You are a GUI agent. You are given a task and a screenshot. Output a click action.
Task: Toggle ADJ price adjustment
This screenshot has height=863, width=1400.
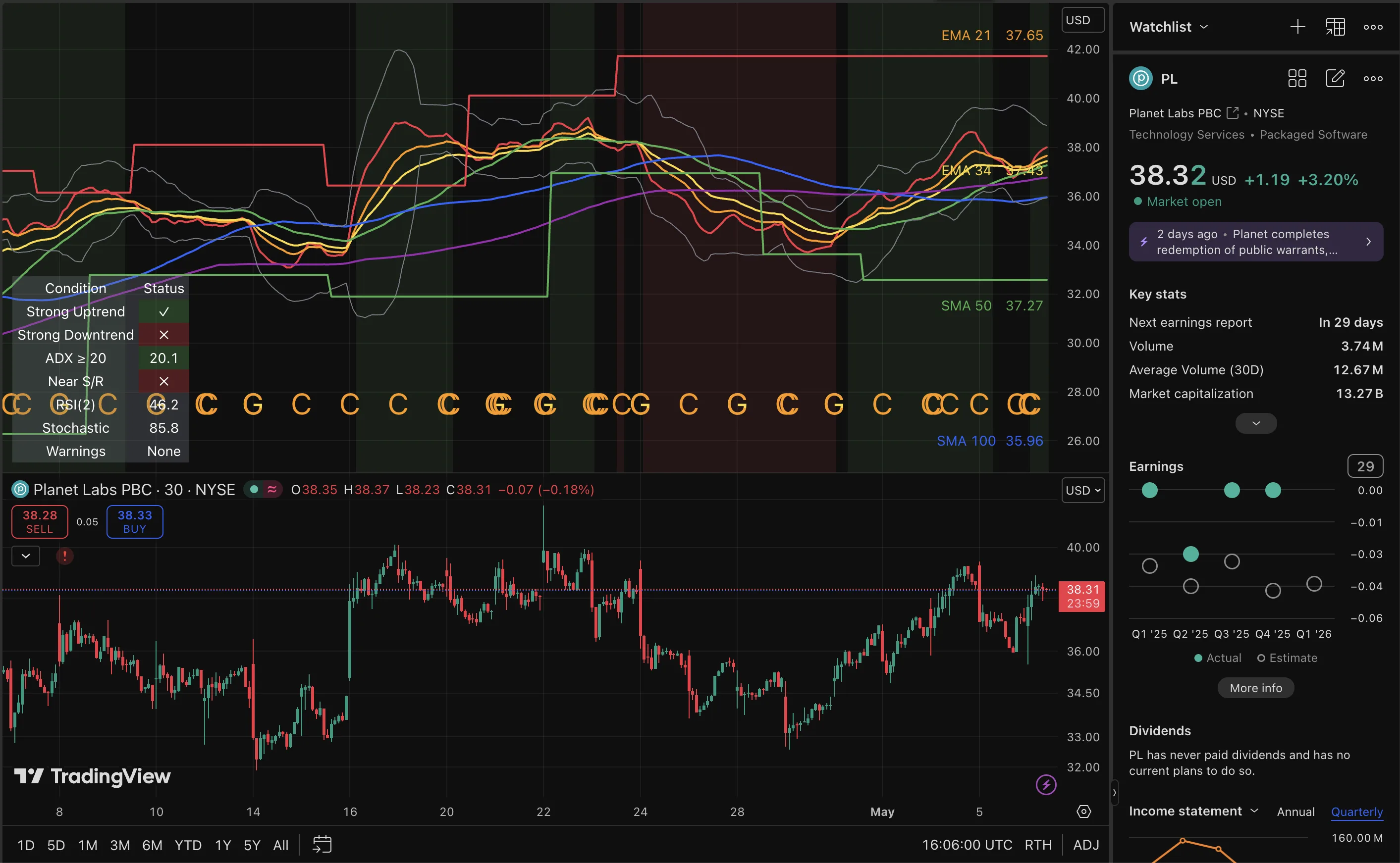(1085, 845)
